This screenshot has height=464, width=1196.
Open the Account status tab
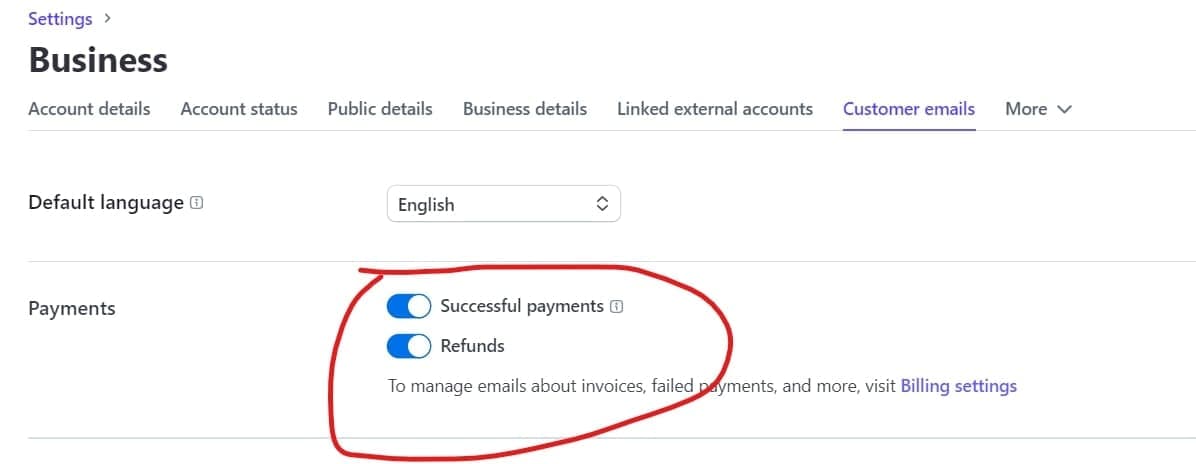click(239, 109)
